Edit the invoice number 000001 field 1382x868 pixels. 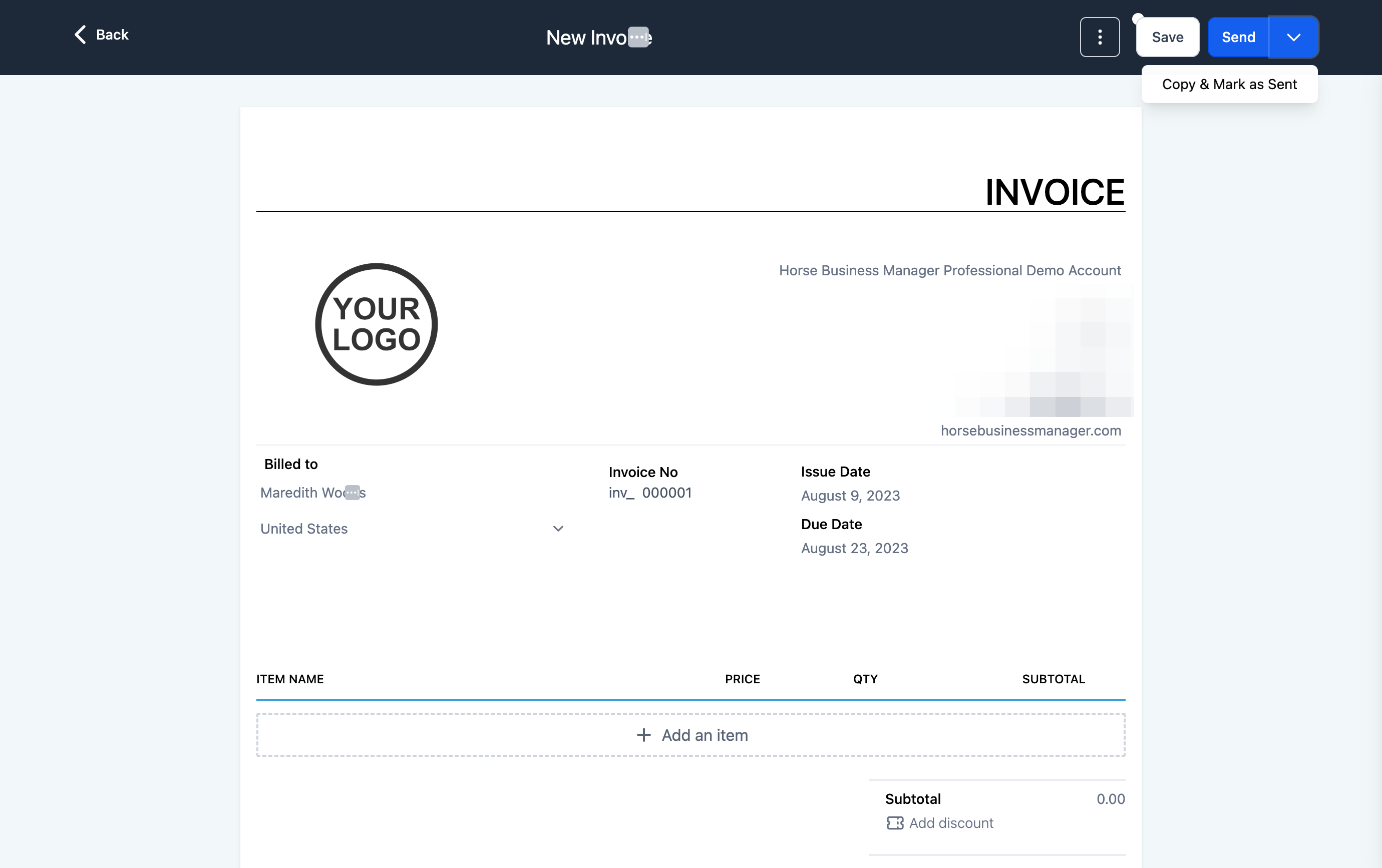tap(666, 492)
